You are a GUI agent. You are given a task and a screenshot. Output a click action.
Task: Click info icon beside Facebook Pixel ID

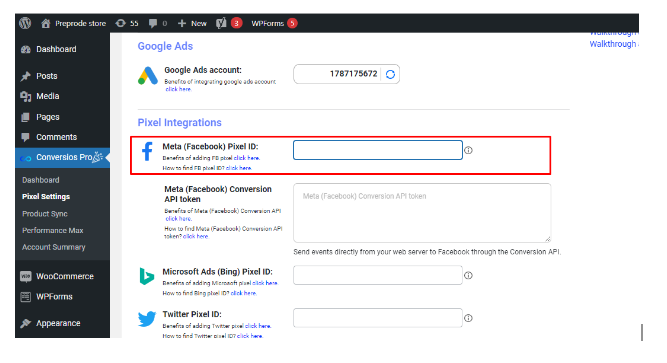coord(468,150)
